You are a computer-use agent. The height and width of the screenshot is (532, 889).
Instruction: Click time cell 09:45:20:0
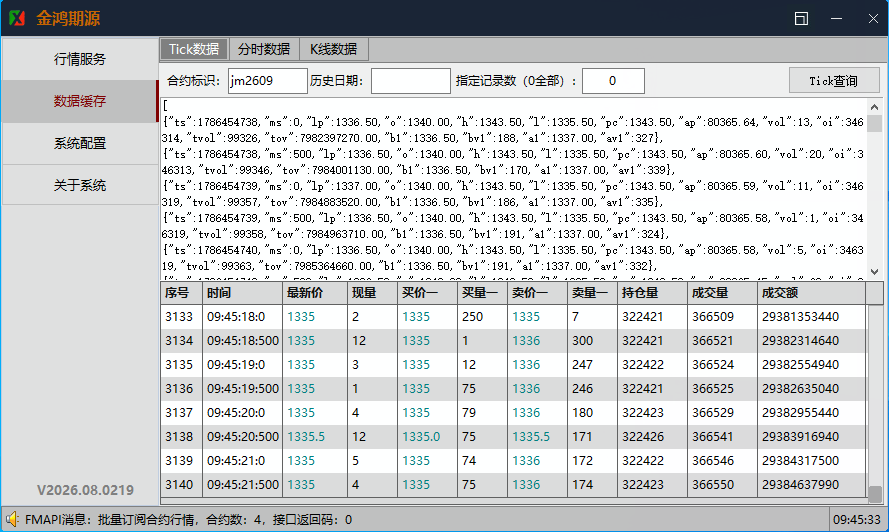pyautogui.click(x=243, y=412)
